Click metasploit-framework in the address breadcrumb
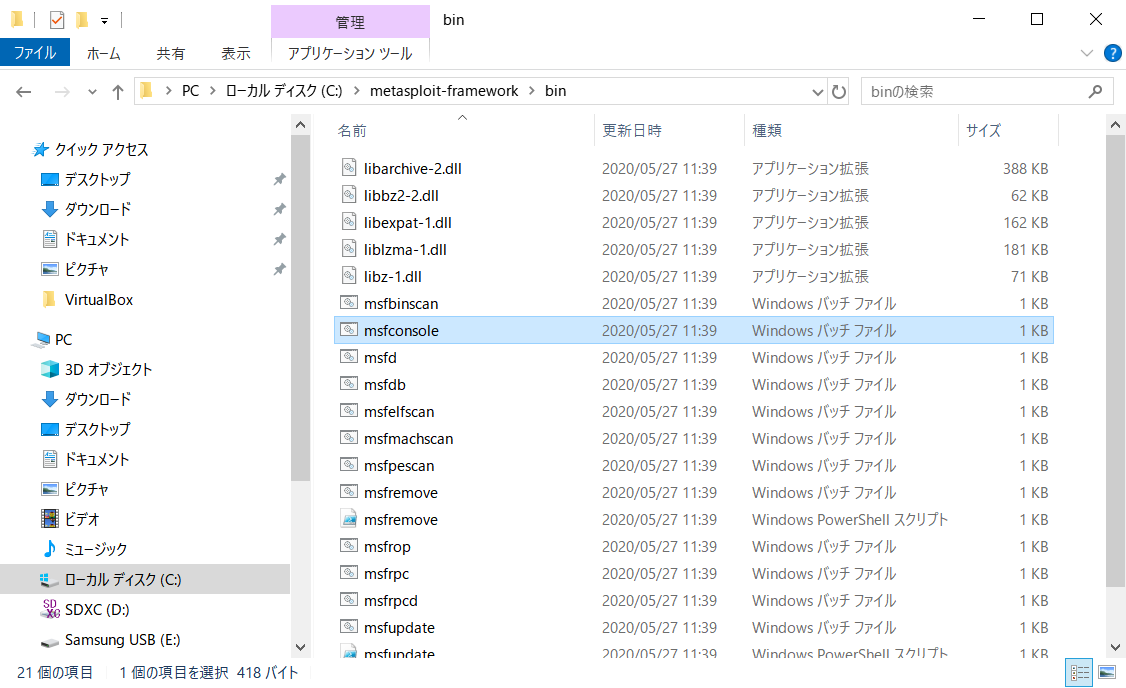1126x688 pixels. coord(444,91)
